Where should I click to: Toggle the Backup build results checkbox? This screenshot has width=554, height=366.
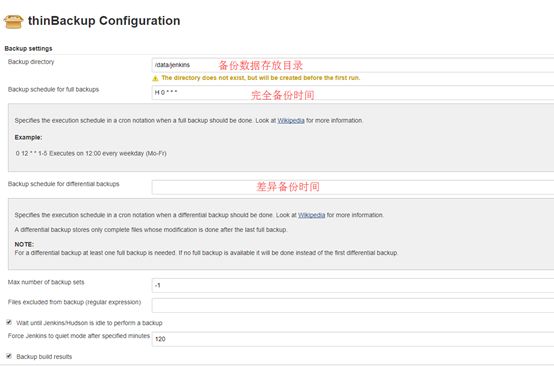click(x=9, y=356)
